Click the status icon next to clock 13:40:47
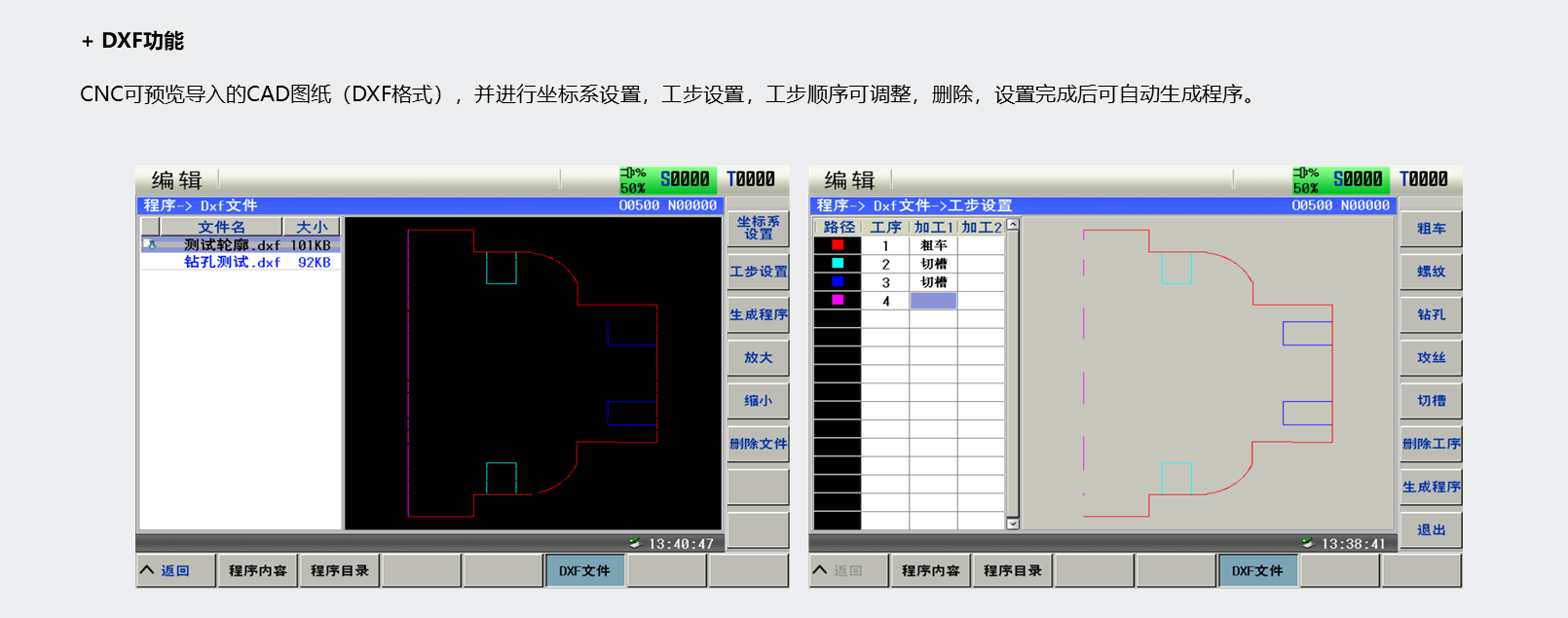The width and height of the screenshot is (1568, 618). click(635, 543)
